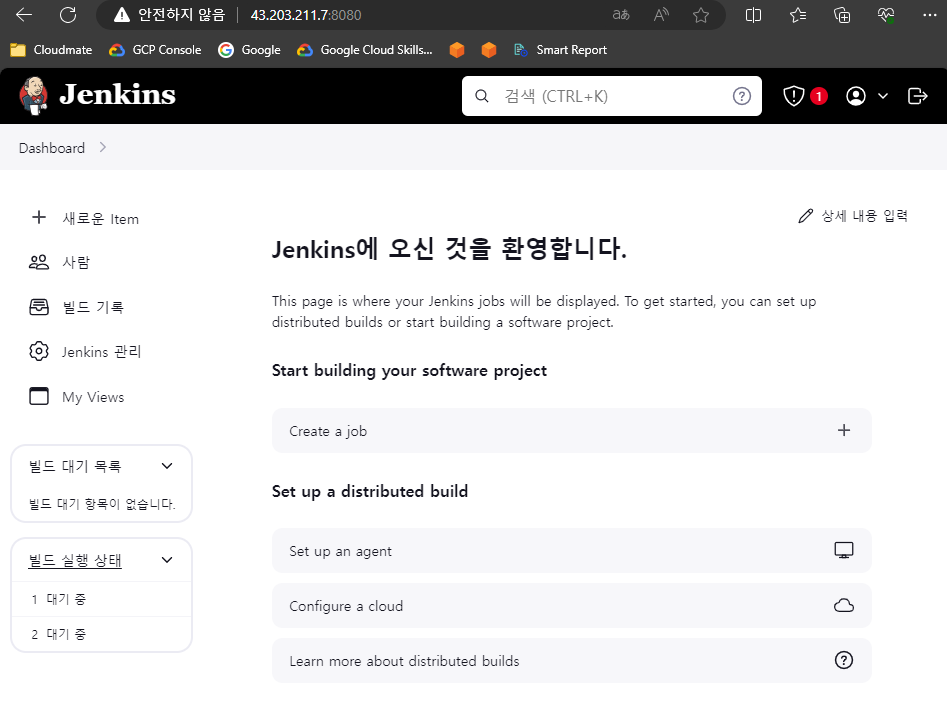Focus the 검색 (CTRL+K) search box
947x701 pixels.
point(611,96)
